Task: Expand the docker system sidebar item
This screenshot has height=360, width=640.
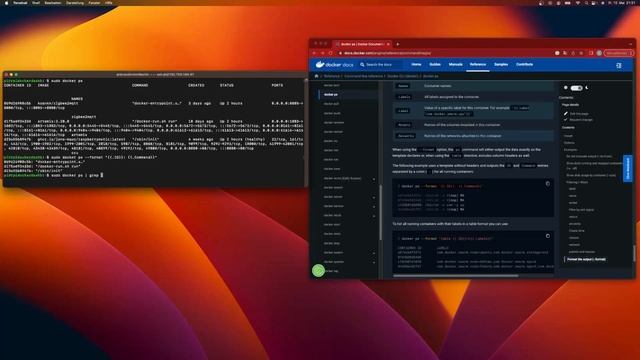Action: click(x=374, y=262)
